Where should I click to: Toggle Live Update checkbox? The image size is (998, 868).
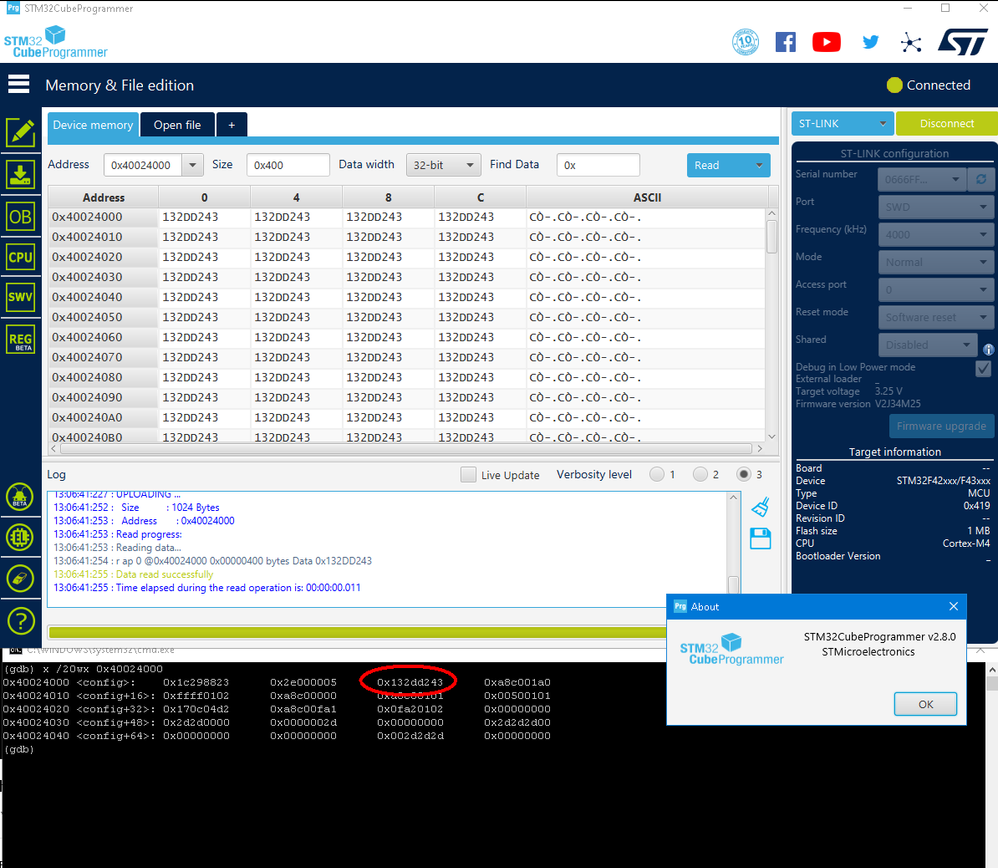(x=468, y=475)
